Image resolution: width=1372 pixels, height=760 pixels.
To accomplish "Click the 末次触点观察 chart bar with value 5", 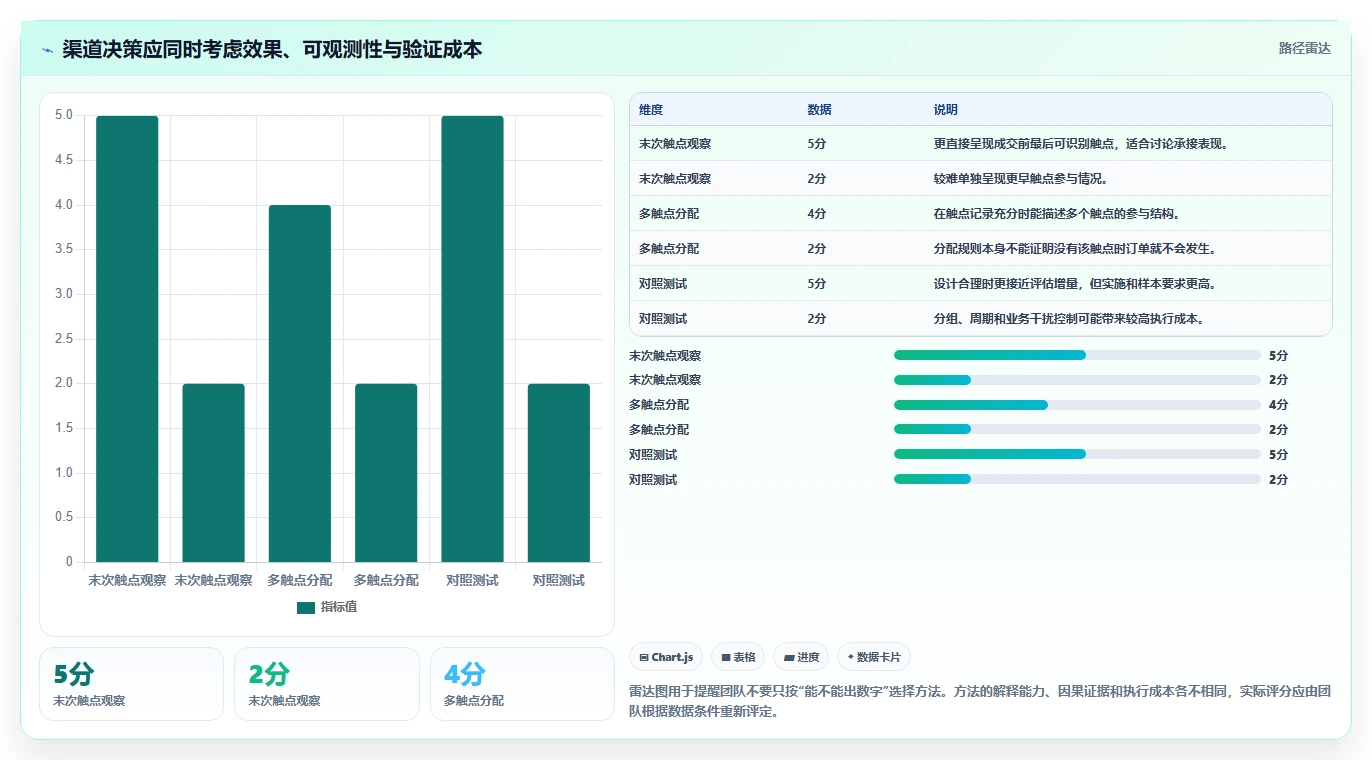I will click(x=127, y=339).
